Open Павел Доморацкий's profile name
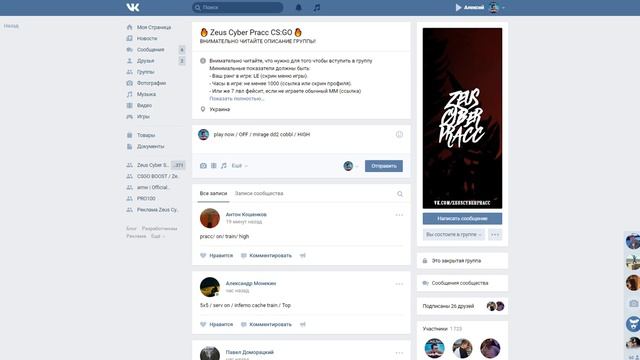This screenshot has height=360, width=640. 250,352
